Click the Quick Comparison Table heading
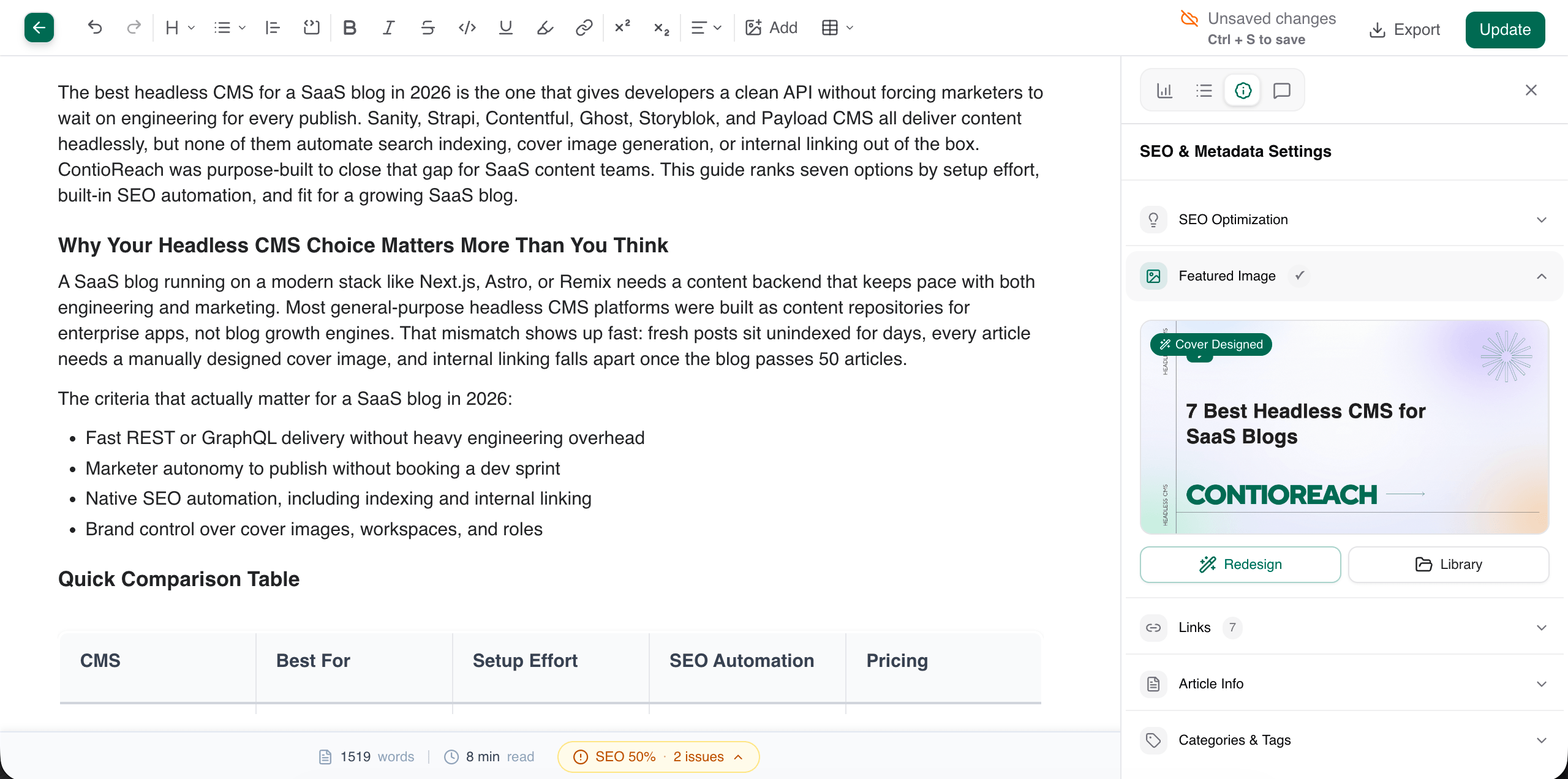 [x=179, y=579]
